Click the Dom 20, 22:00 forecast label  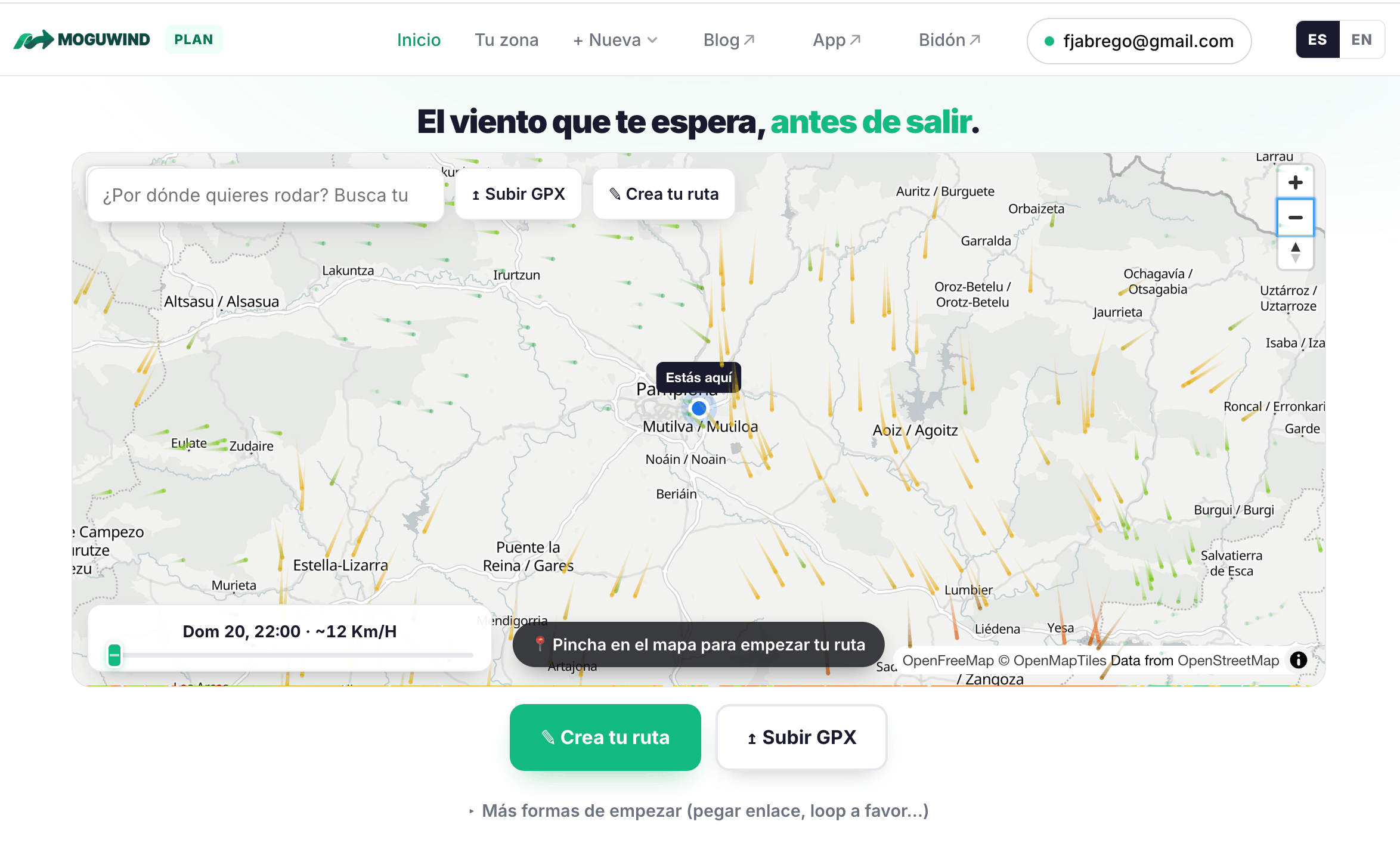(x=290, y=631)
